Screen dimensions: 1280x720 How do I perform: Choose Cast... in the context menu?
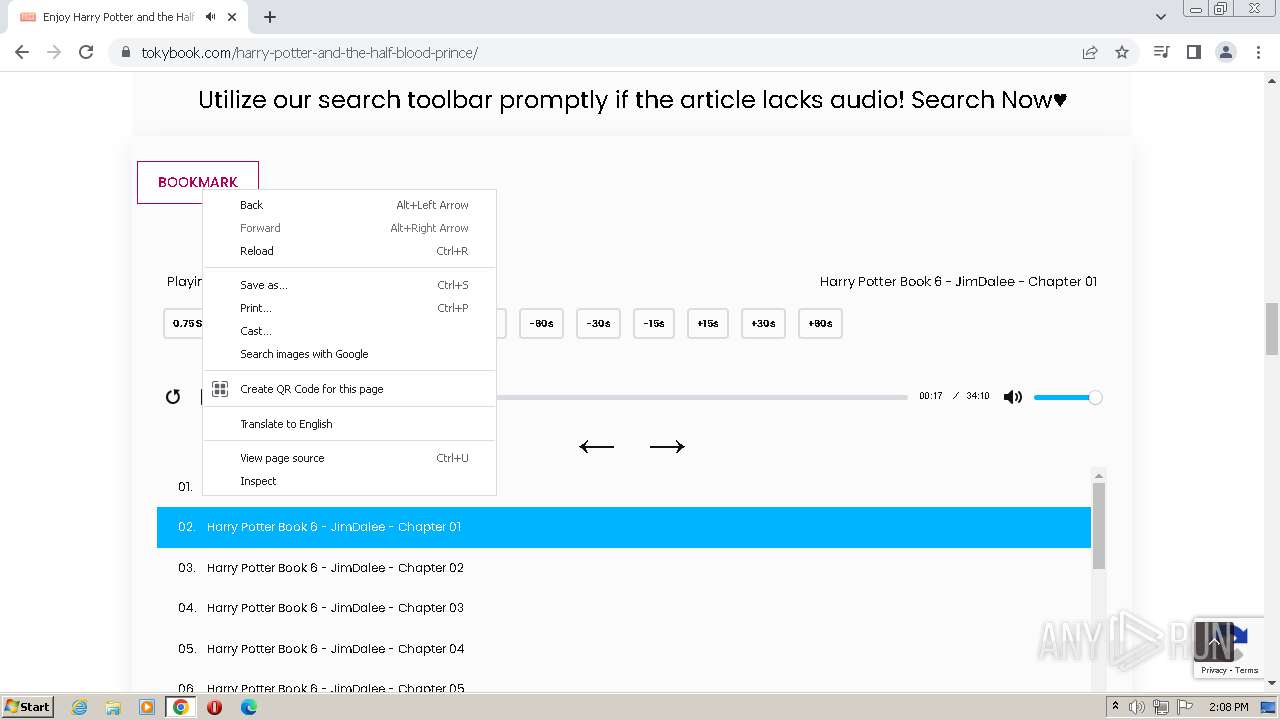click(x=349, y=331)
